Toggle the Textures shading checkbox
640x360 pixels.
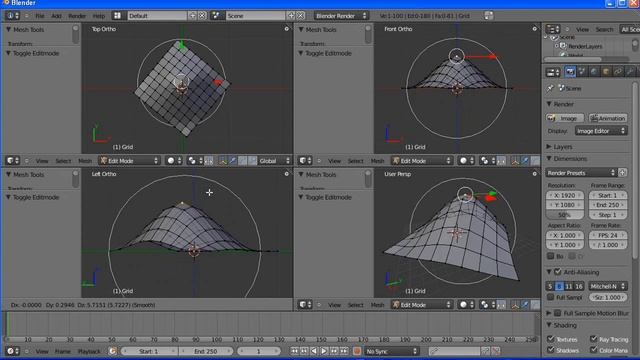[550, 339]
